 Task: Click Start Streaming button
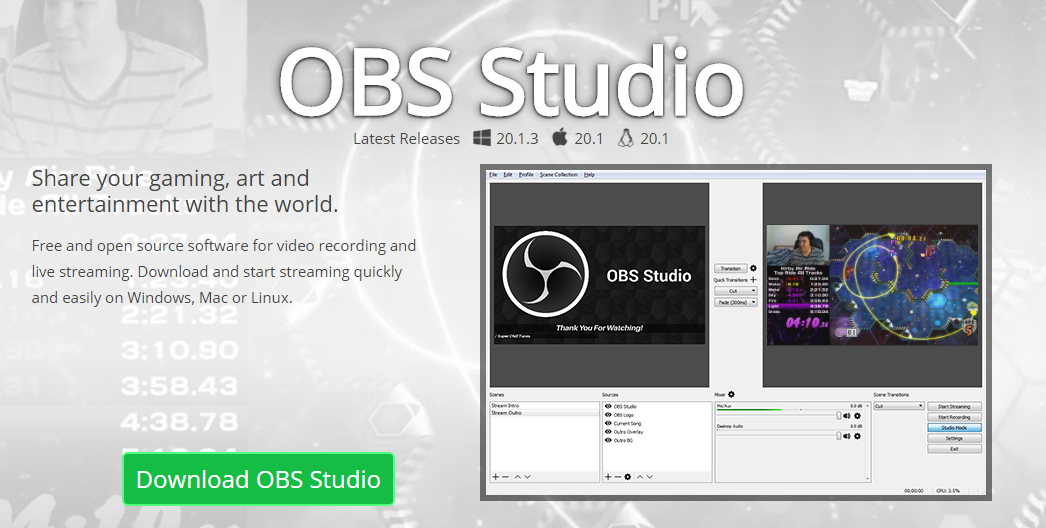pos(954,406)
